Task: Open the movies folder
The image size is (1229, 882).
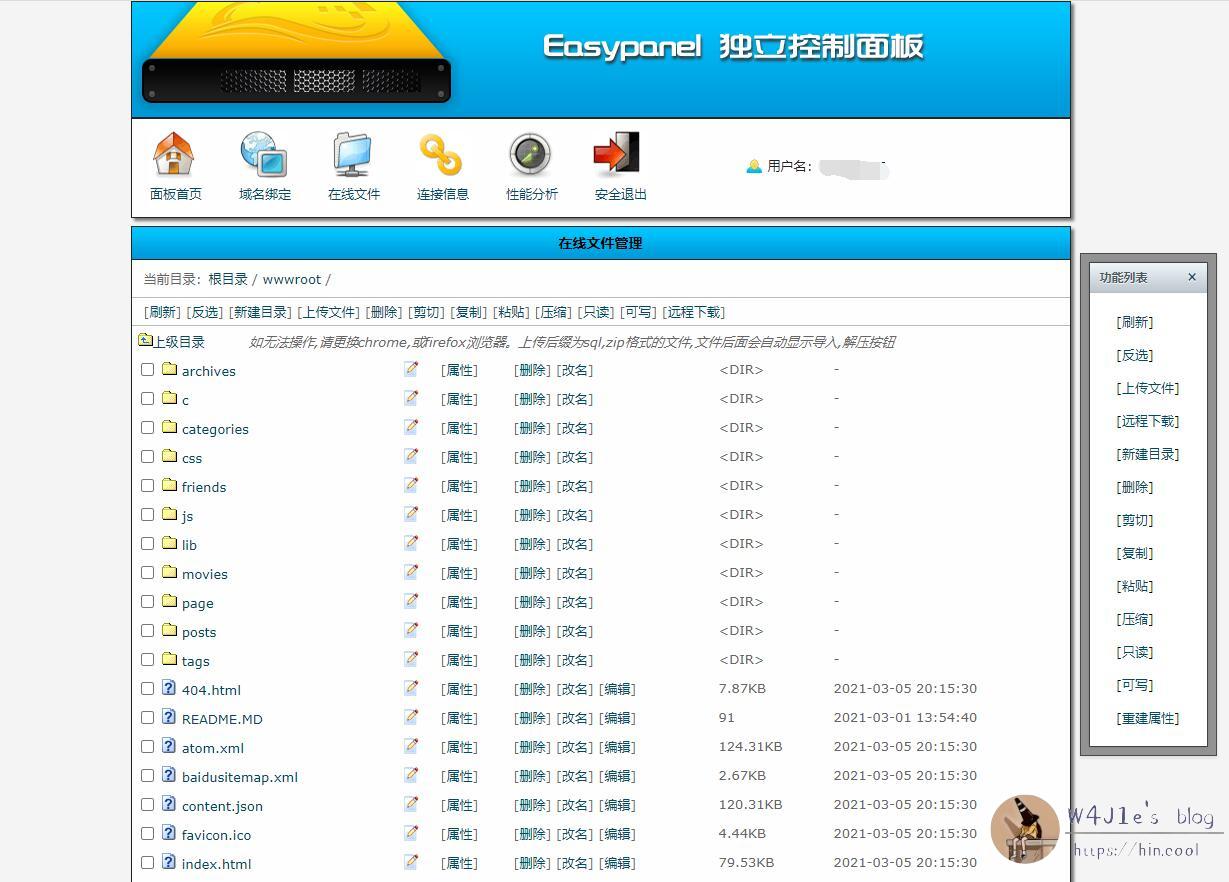Action: [x=204, y=574]
